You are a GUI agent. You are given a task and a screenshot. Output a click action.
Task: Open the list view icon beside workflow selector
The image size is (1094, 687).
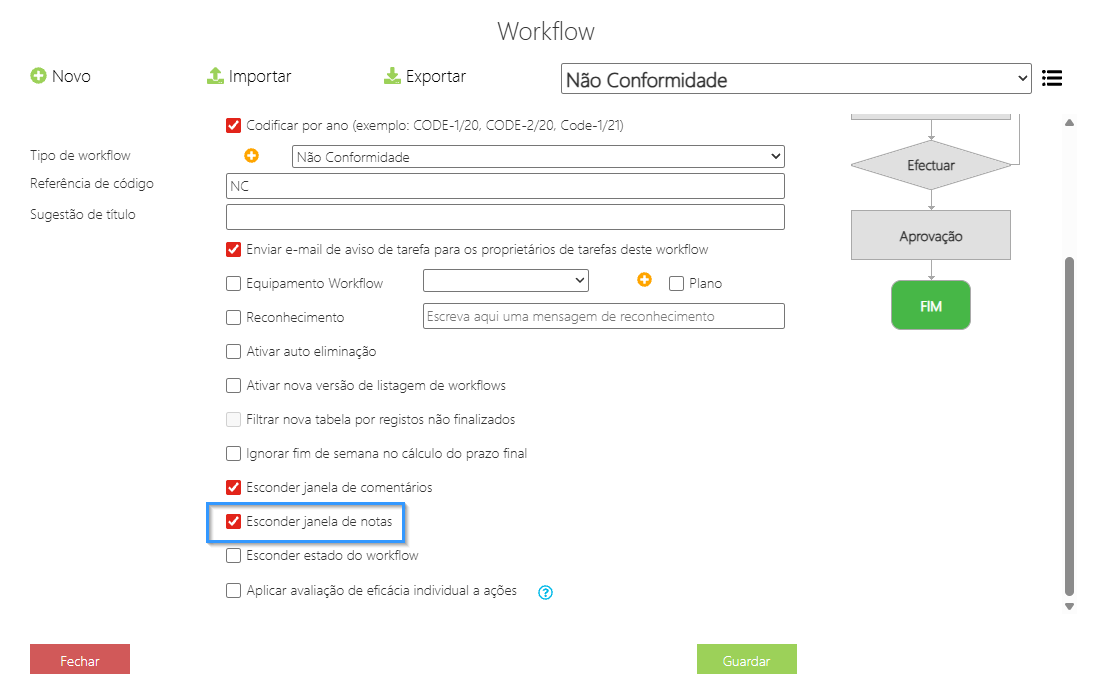pos(1051,78)
